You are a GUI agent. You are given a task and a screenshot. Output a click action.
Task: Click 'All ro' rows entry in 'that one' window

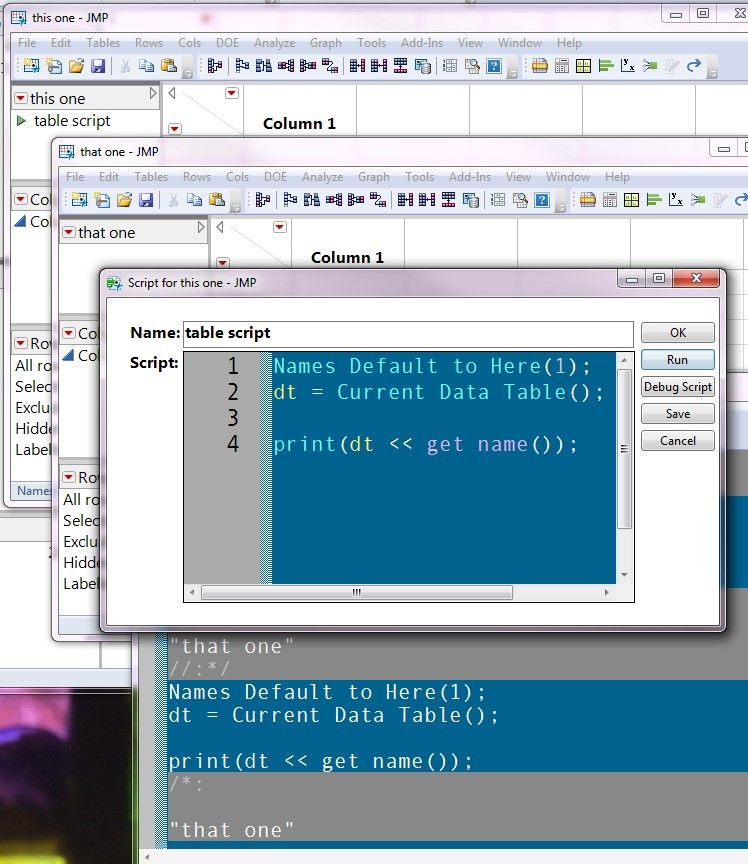(81, 499)
